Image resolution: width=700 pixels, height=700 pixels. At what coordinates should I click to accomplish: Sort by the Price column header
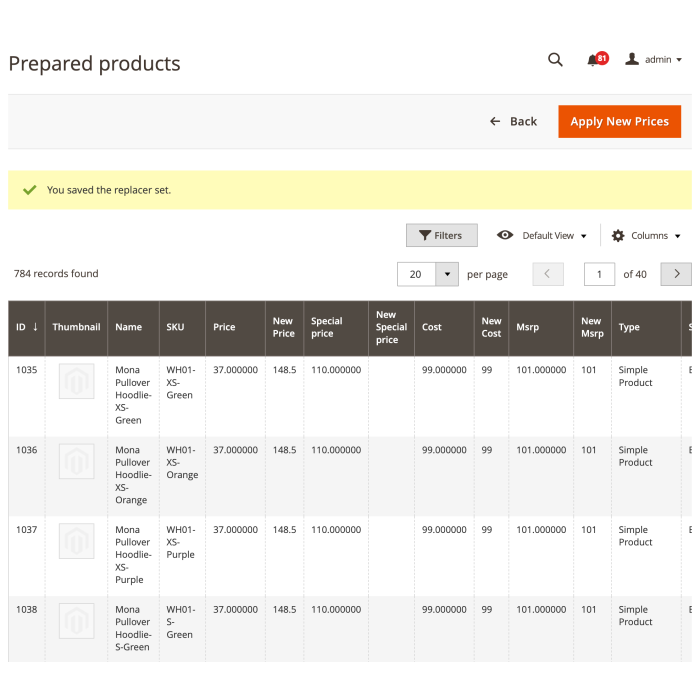click(x=236, y=327)
